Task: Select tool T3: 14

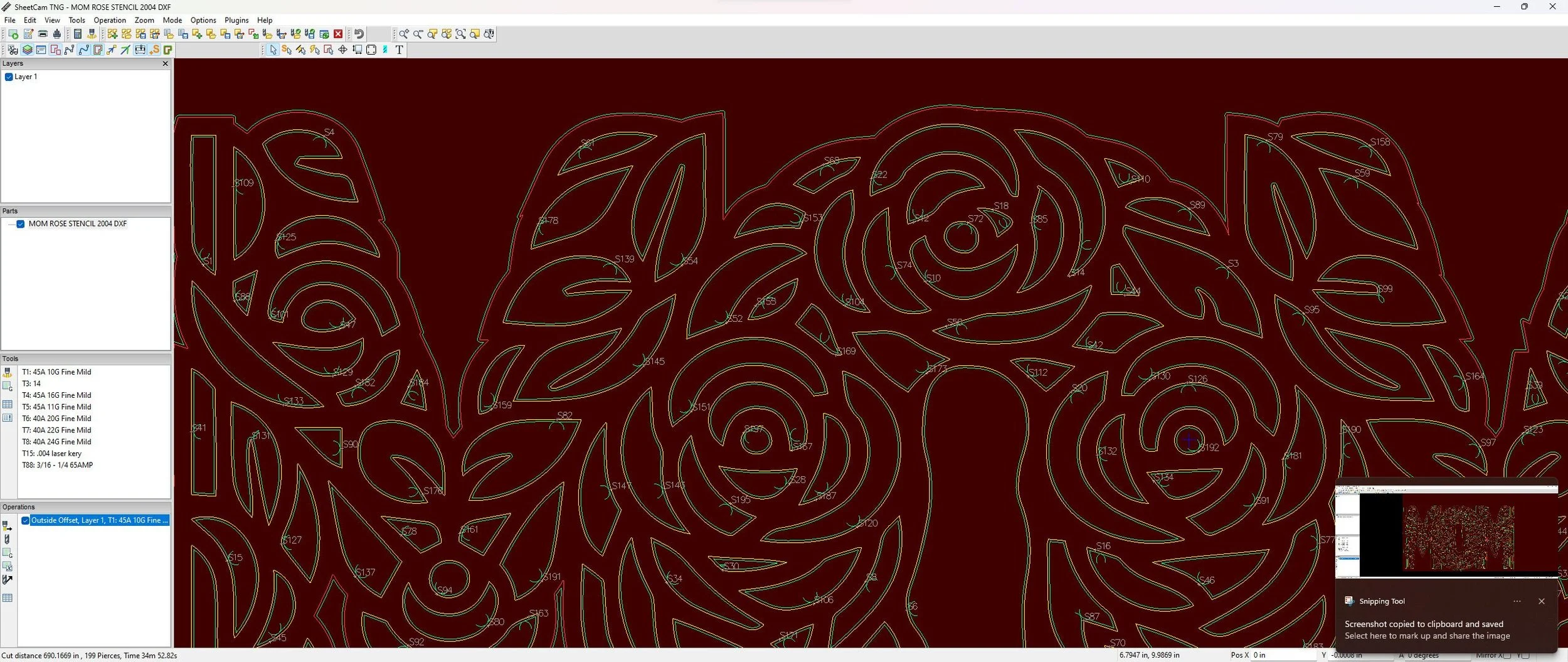Action: click(31, 383)
